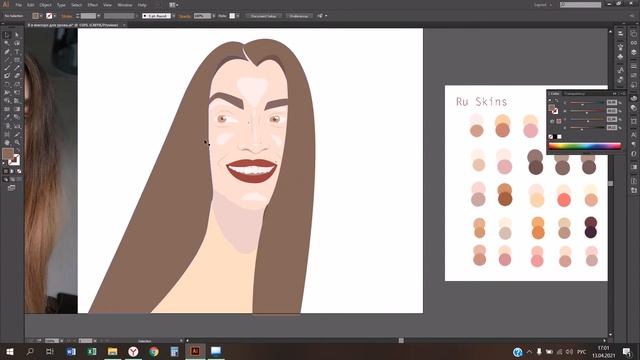Click the stroke weight input field
This screenshot has height=360, width=640.
tap(88, 16)
